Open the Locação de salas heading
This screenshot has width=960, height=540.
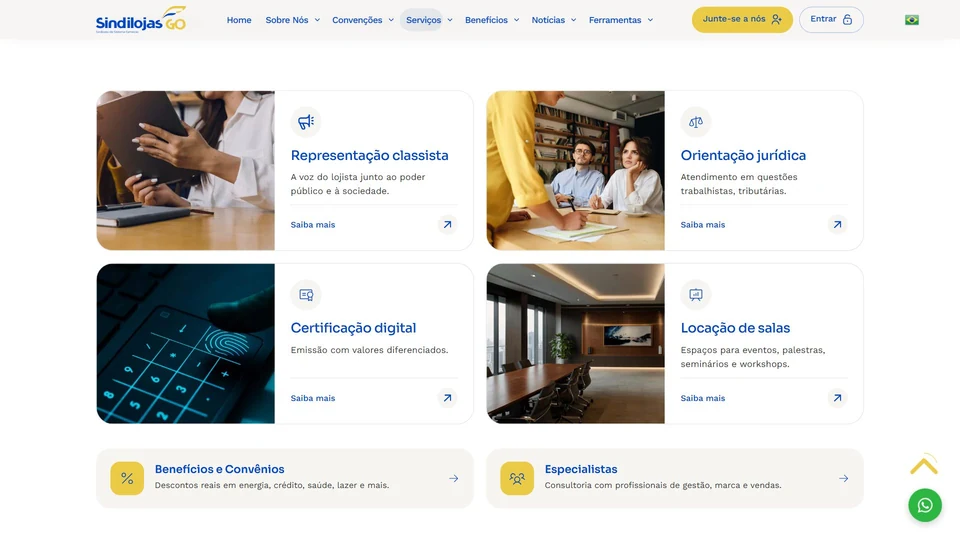click(x=735, y=328)
